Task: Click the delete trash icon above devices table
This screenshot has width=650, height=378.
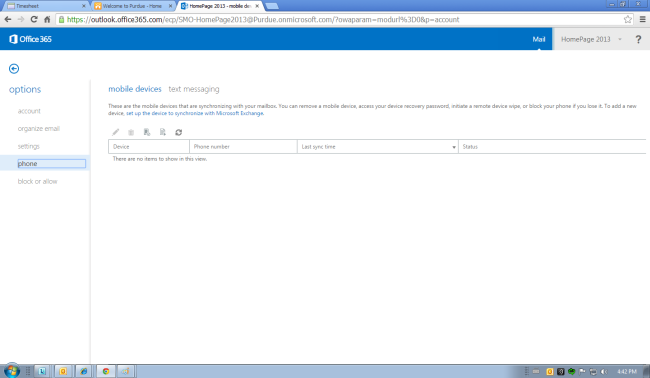Action: point(131,132)
